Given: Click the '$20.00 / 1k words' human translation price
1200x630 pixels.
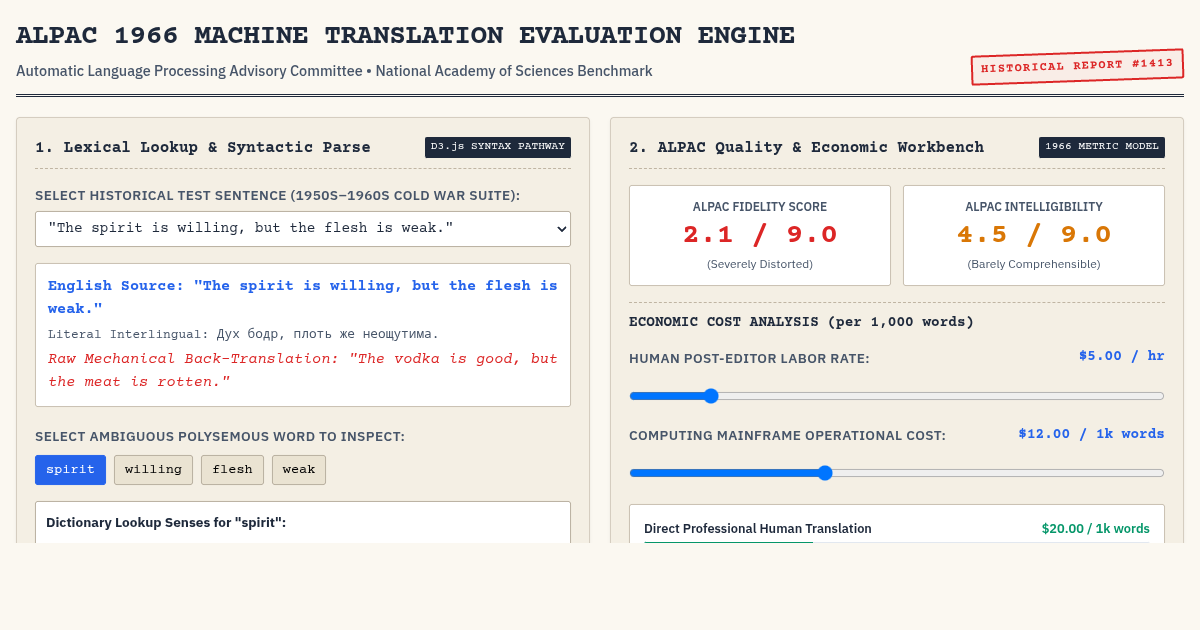Looking at the screenshot, I should [x=1096, y=529].
